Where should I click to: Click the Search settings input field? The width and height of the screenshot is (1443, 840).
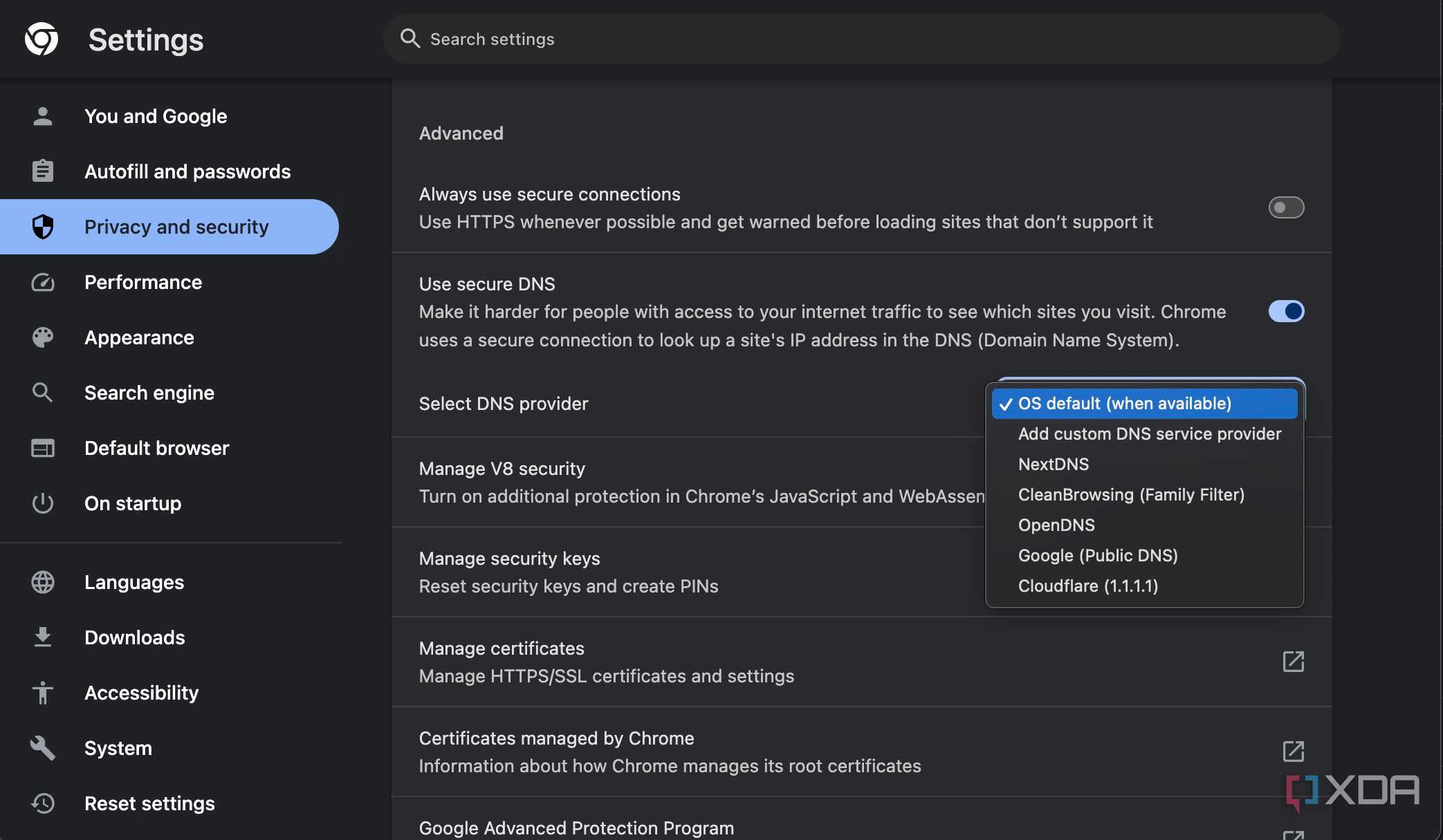[x=861, y=39]
